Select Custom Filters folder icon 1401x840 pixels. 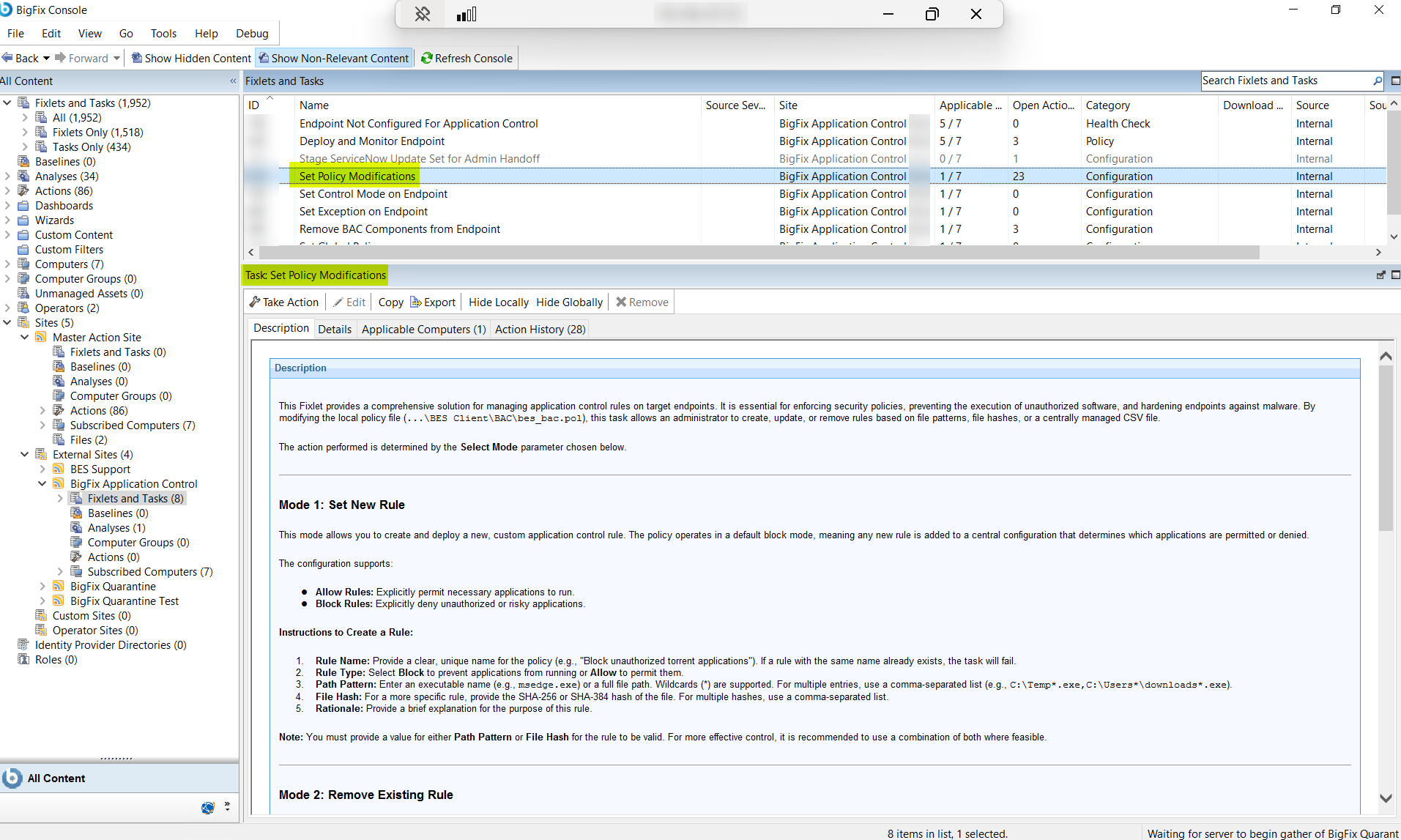pyautogui.click(x=23, y=250)
